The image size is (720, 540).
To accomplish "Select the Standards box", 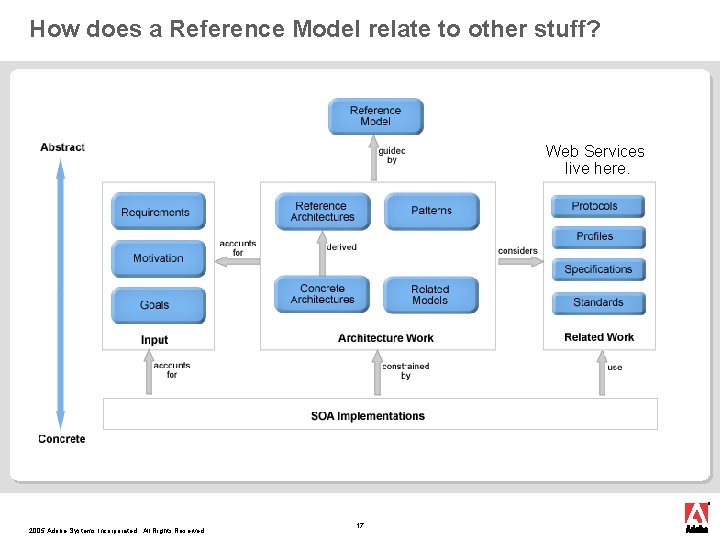I will [598, 303].
